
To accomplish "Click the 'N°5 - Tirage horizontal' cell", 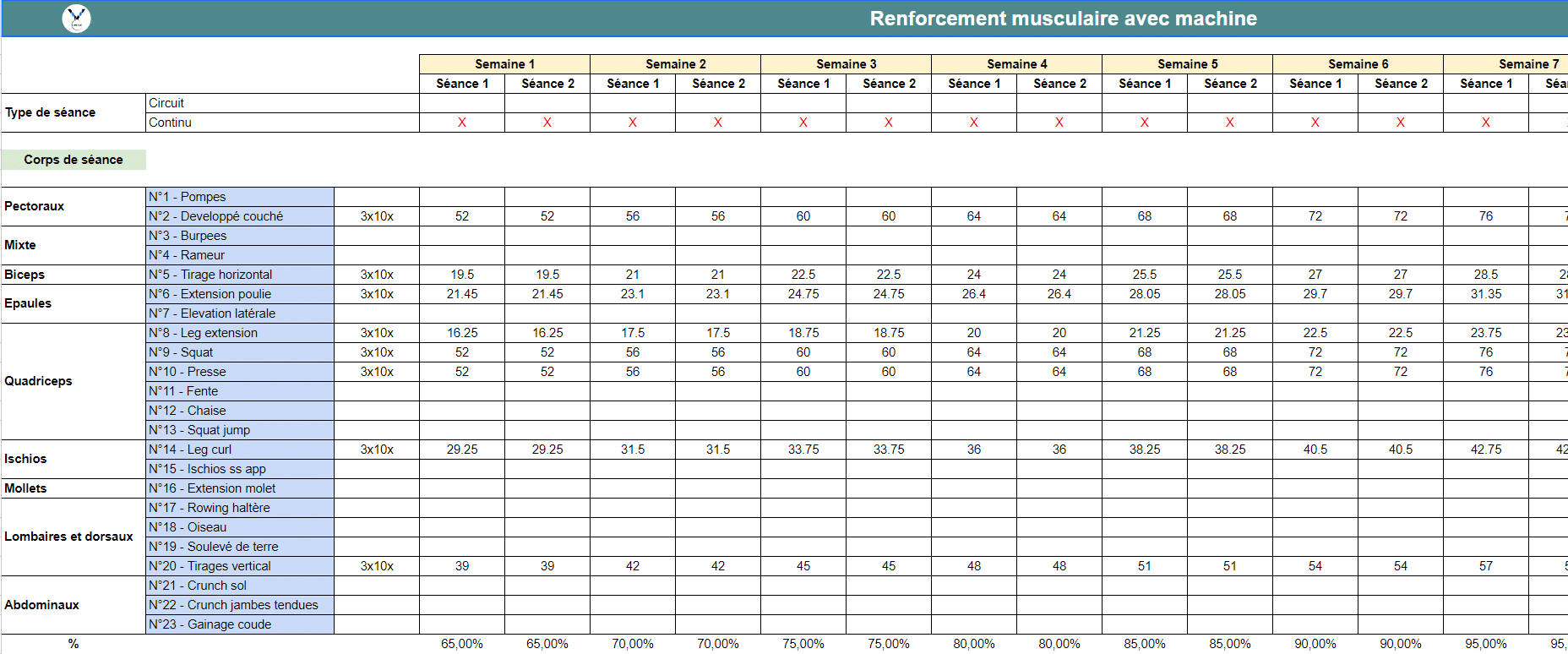I will pyautogui.click(x=240, y=275).
